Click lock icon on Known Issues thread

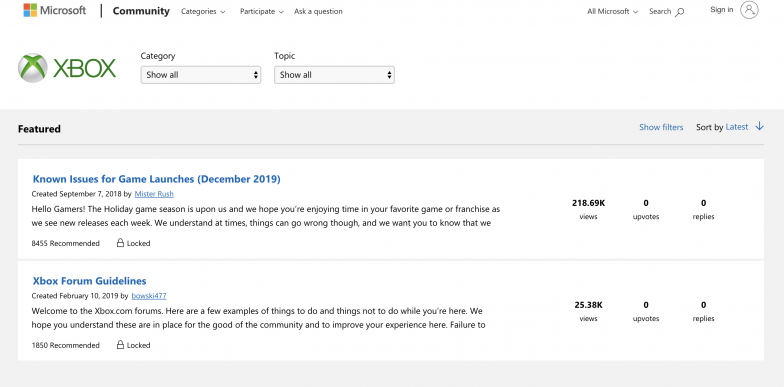point(120,243)
